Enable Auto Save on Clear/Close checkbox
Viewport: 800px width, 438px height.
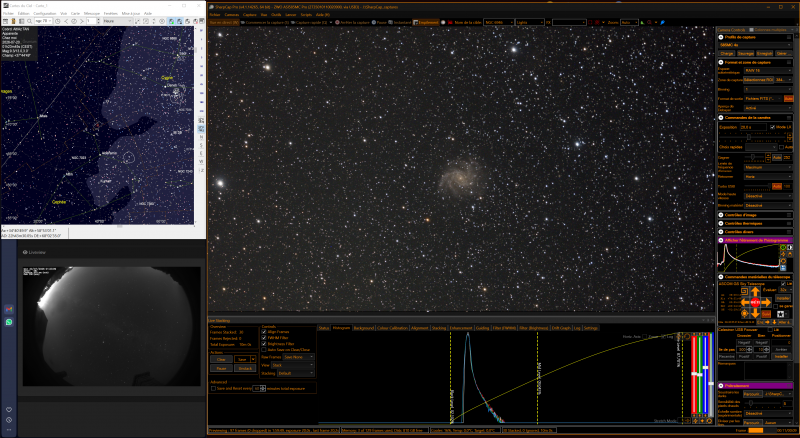tap(264, 350)
